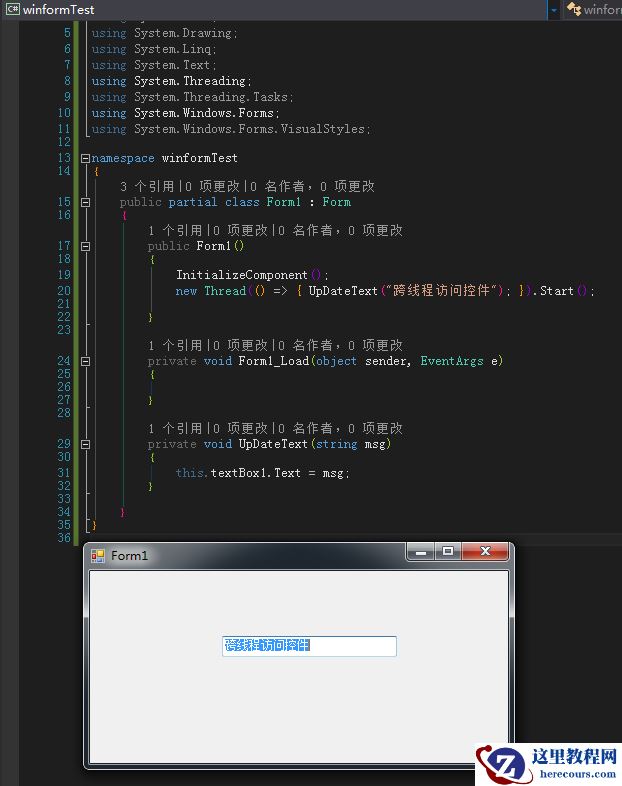
Task: Click 'EventArgs' type in Form1_Load signature
Action: 452,361
